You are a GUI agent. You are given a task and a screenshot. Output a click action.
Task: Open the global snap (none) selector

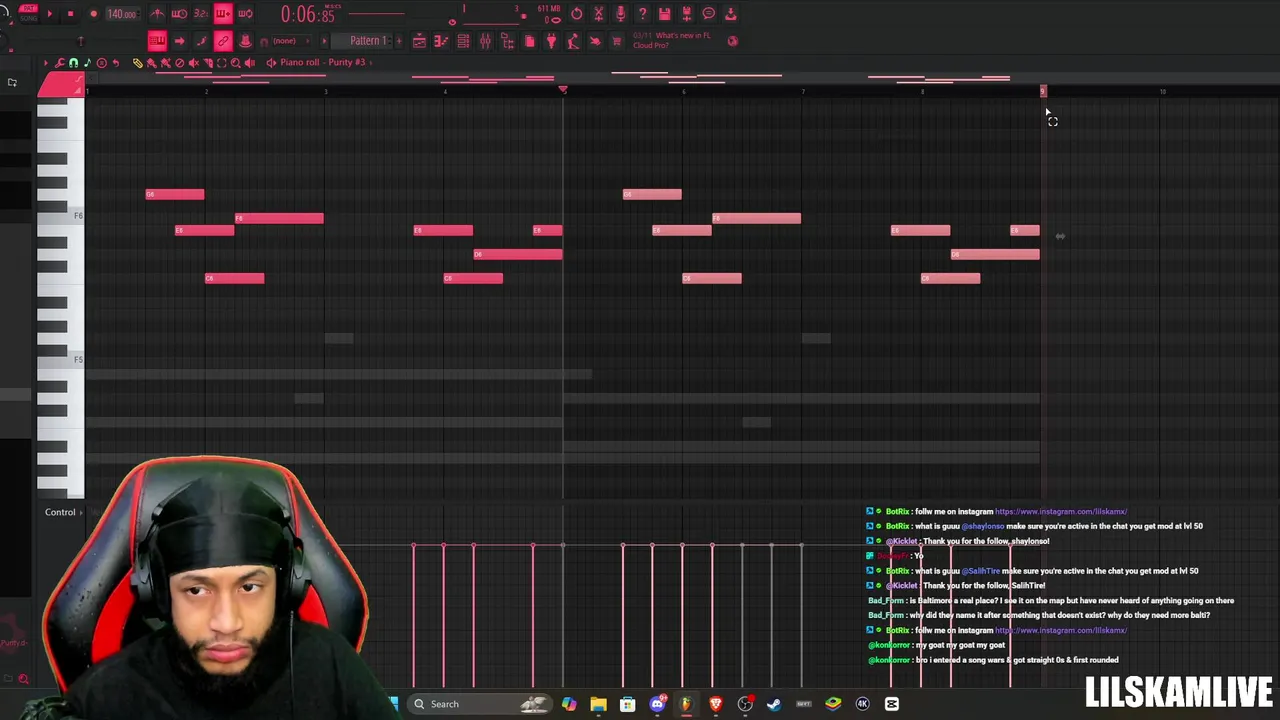[x=291, y=41]
